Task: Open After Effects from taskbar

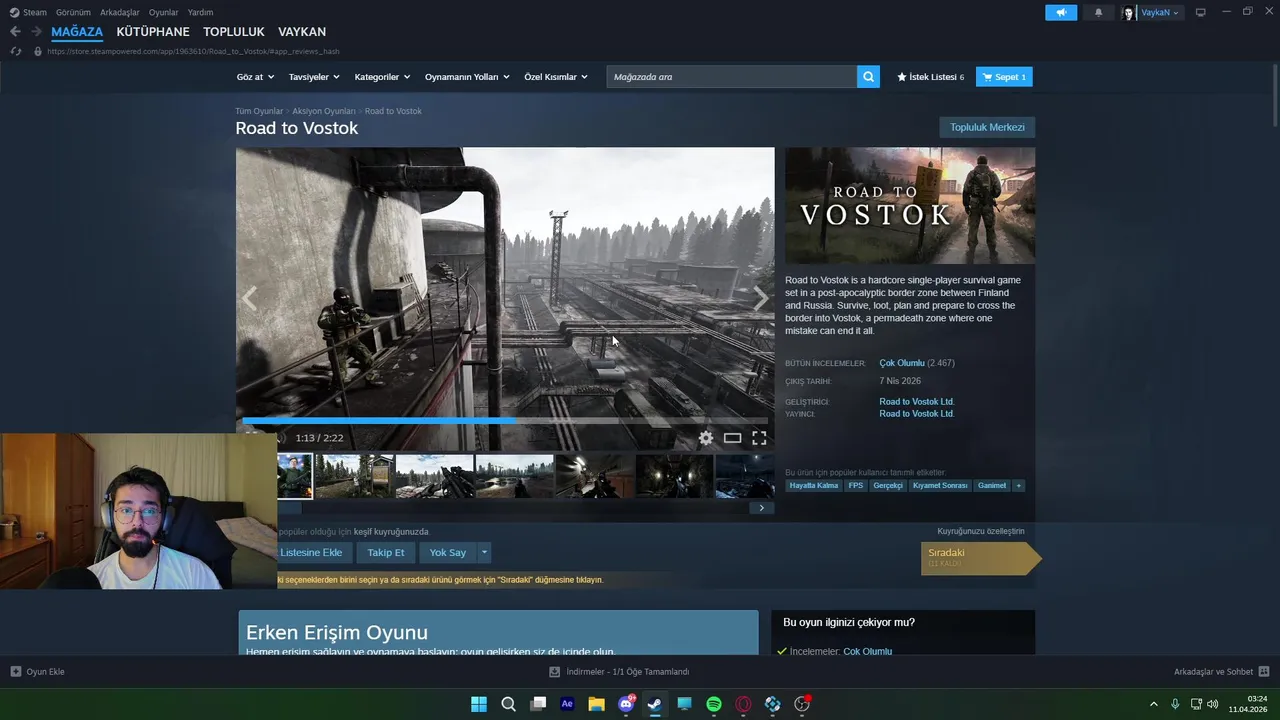Action: pyautogui.click(x=567, y=704)
